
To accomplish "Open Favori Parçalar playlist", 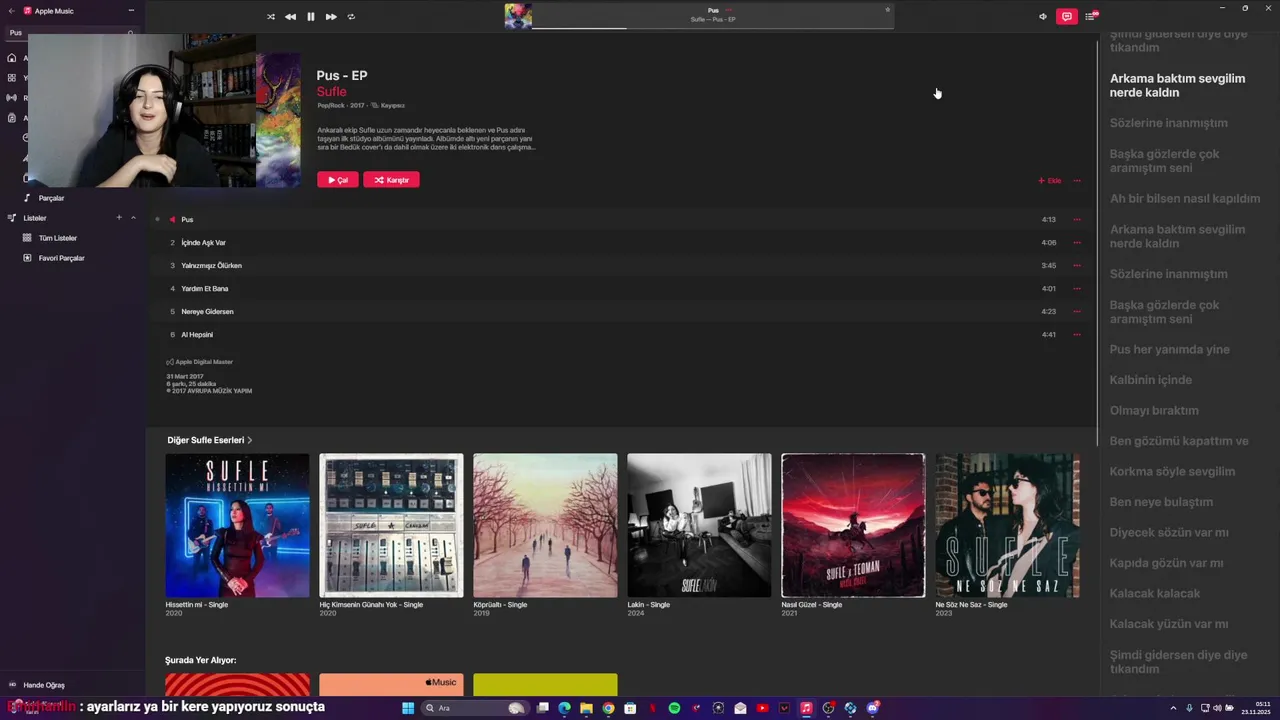I will coord(61,258).
